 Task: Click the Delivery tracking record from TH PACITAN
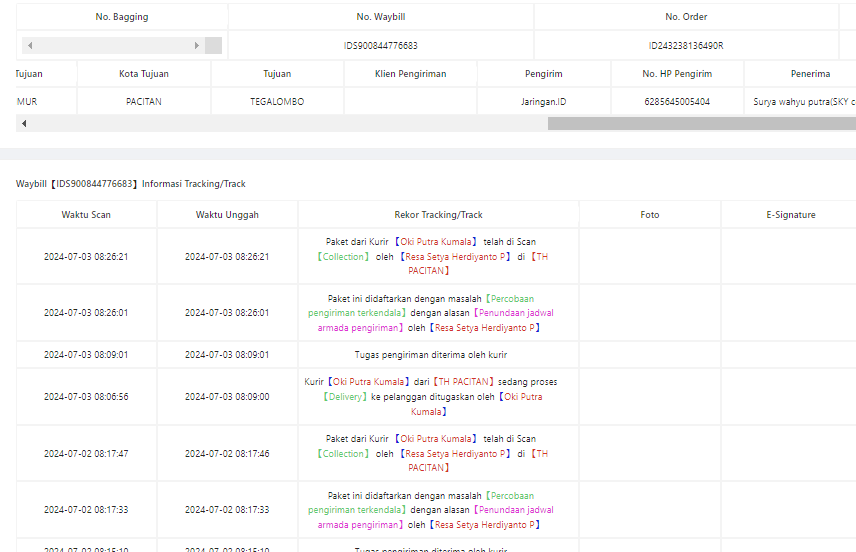[431, 397]
